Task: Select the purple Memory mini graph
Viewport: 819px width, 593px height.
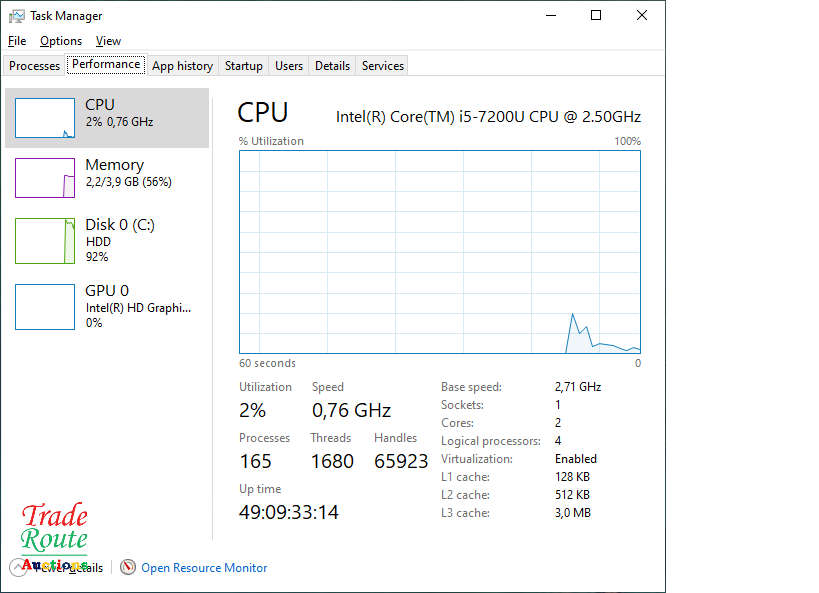Action: (45, 178)
